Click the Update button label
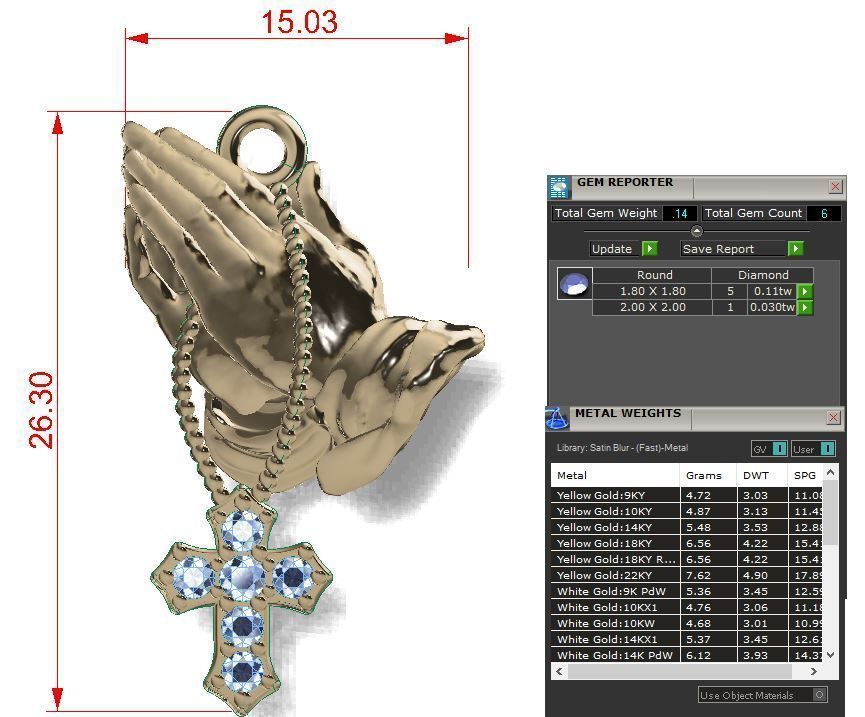Screen dimensions: 865x717 [x=612, y=249]
